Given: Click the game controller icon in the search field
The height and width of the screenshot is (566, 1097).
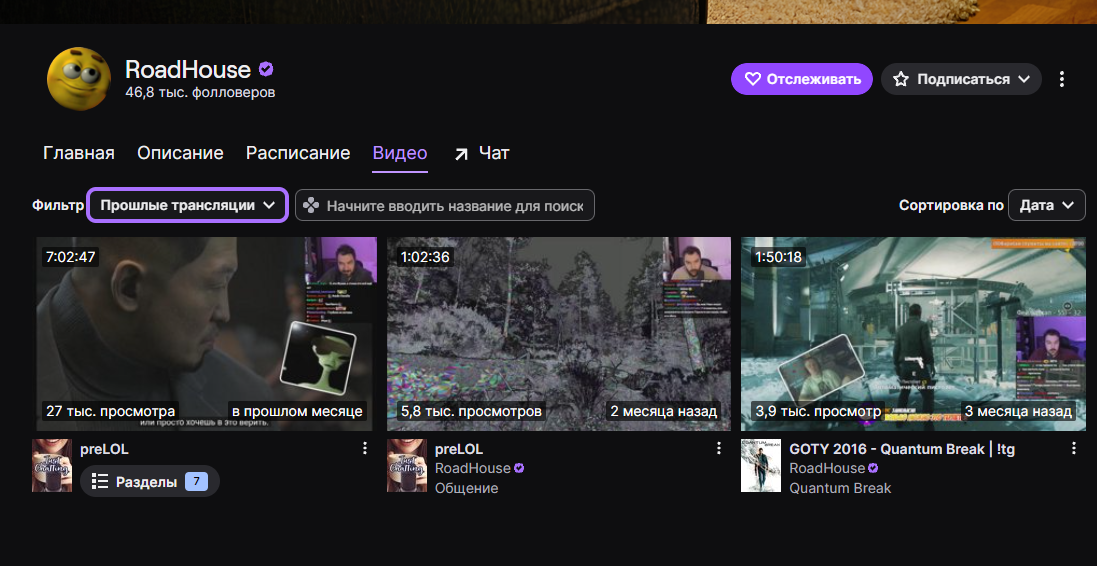Looking at the screenshot, I should 311,205.
